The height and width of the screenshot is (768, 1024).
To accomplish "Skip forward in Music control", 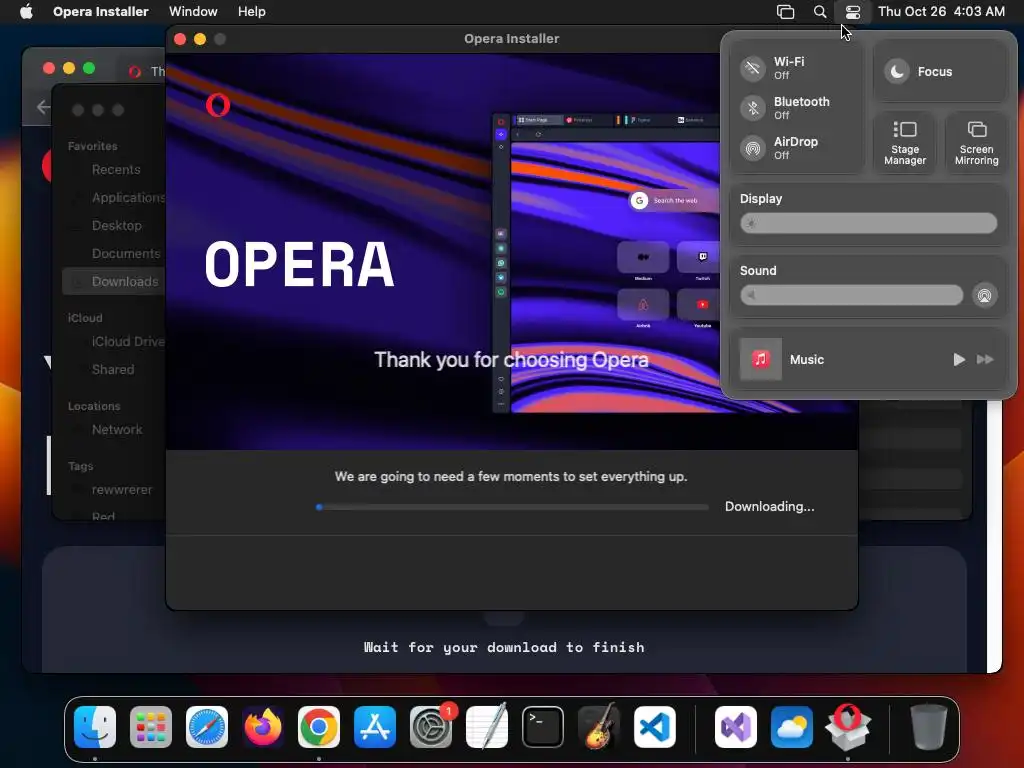I will (x=985, y=359).
